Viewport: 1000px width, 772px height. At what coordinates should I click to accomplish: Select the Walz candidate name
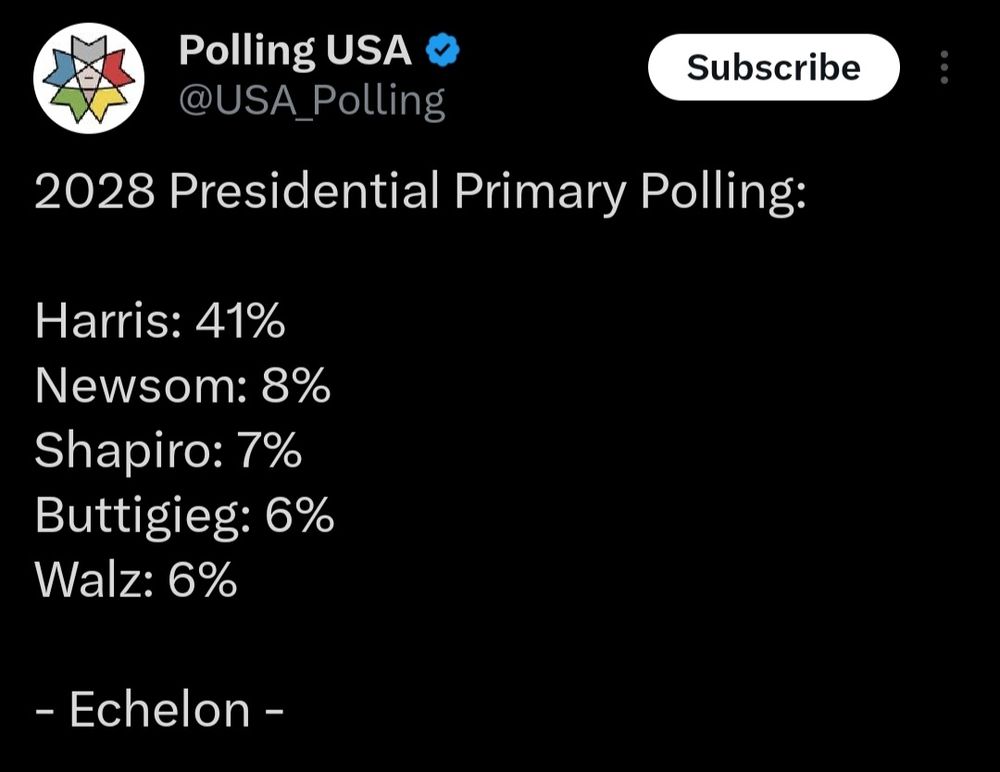click(x=90, y=580)
